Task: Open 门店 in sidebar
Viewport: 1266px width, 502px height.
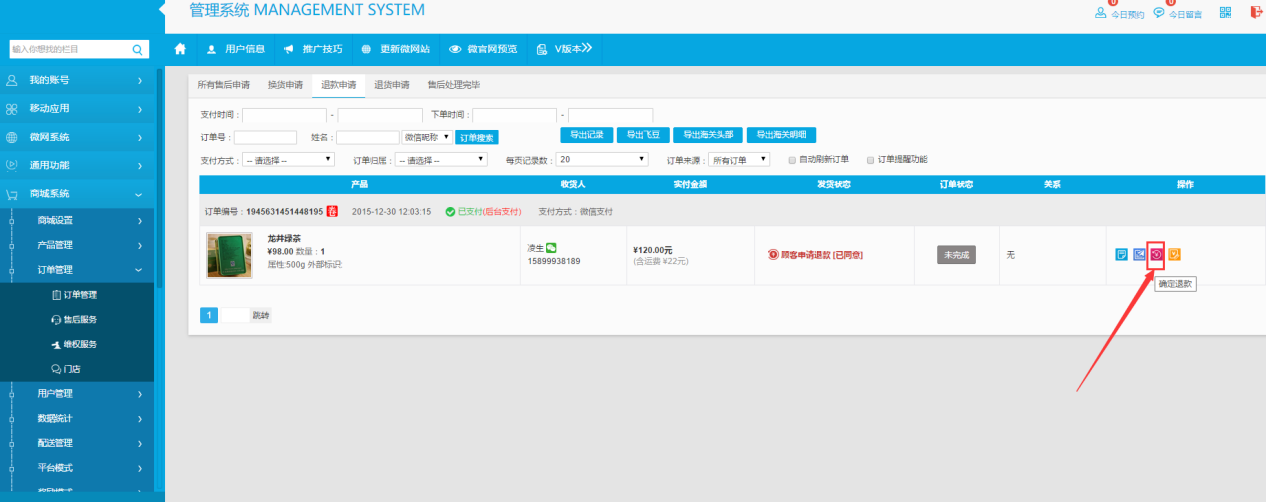Action: pos(73,369)
